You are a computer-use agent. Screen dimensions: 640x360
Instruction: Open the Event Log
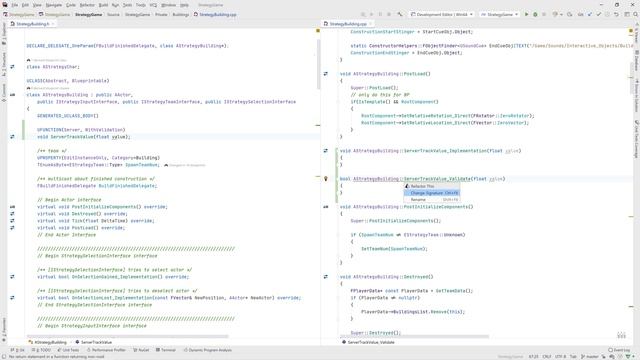[x=619, y=350]
